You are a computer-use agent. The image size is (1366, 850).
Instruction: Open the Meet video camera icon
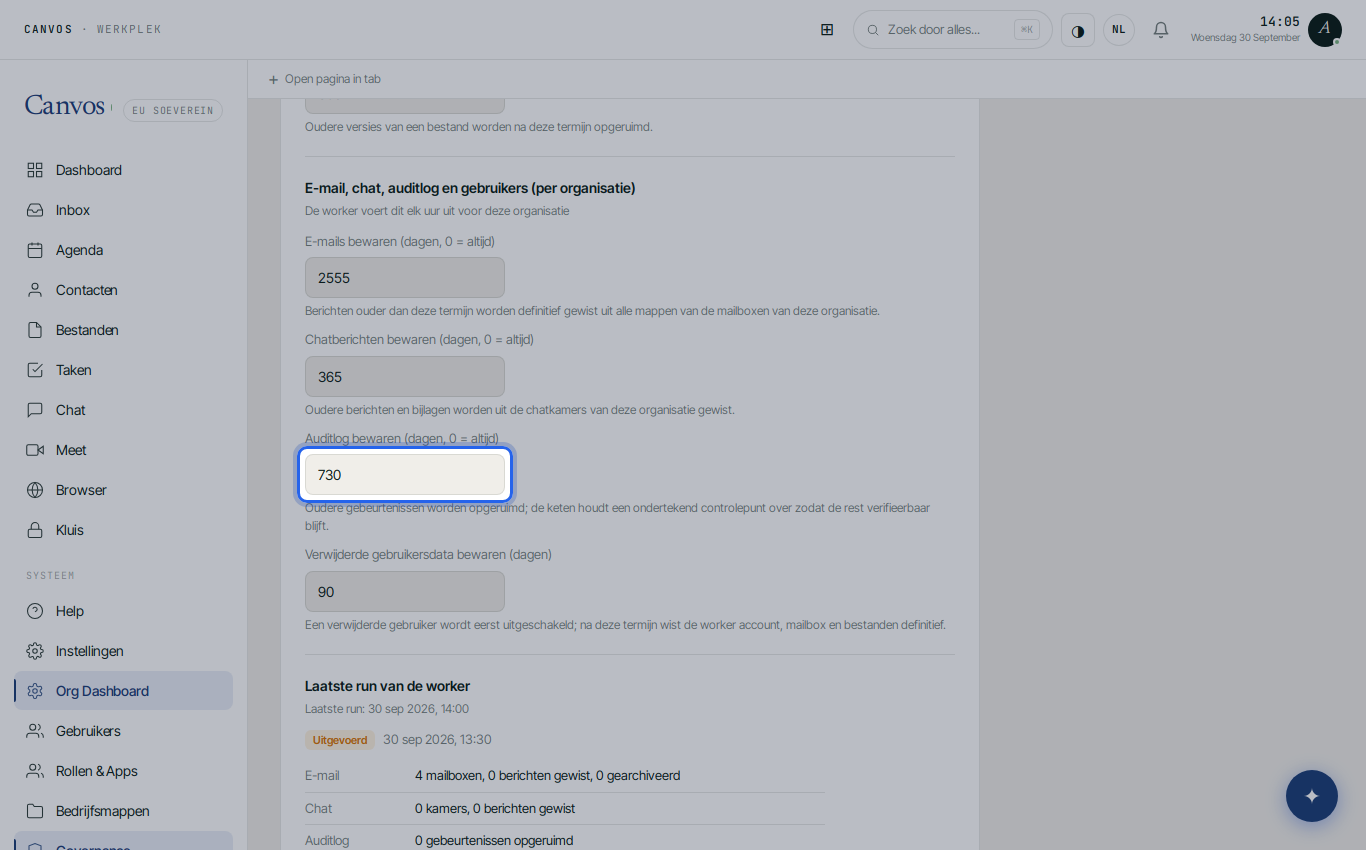[35, 450]
